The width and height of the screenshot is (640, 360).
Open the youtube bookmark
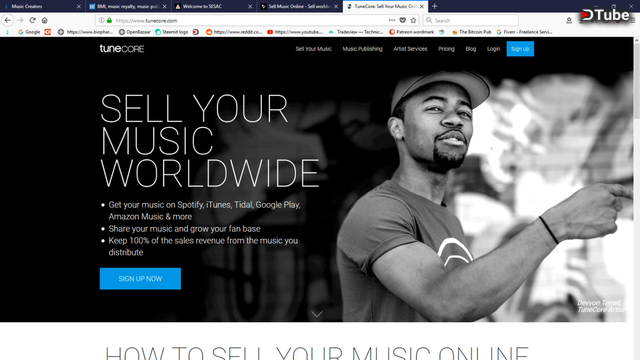(295, 32)
